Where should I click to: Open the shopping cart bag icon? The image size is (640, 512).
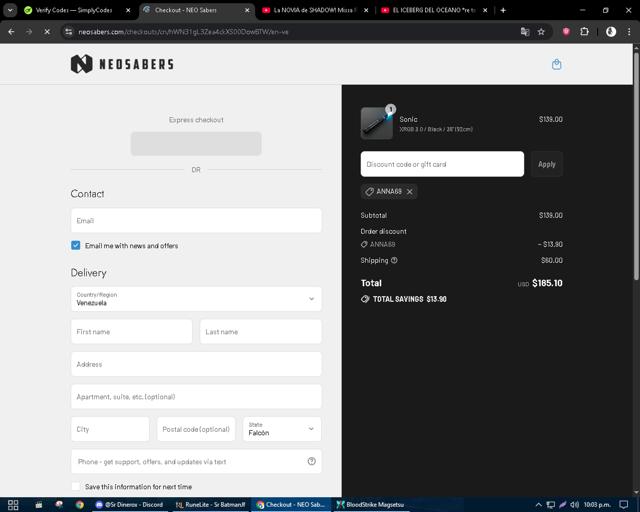point(556,64)
